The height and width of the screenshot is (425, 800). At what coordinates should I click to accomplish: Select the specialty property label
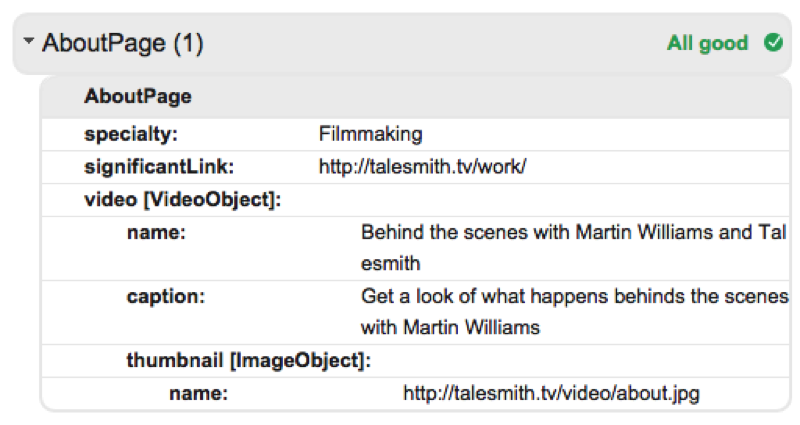131,134
